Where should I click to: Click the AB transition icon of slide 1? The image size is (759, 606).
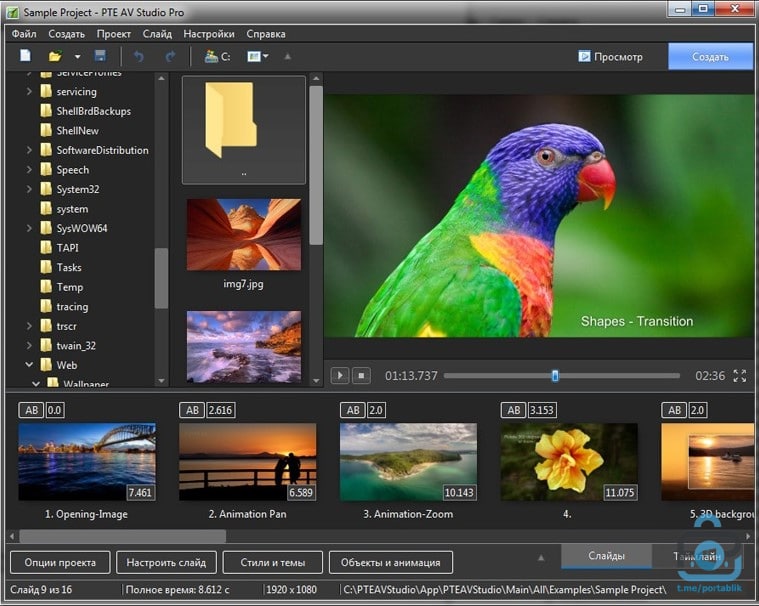[x=31, y=410]
